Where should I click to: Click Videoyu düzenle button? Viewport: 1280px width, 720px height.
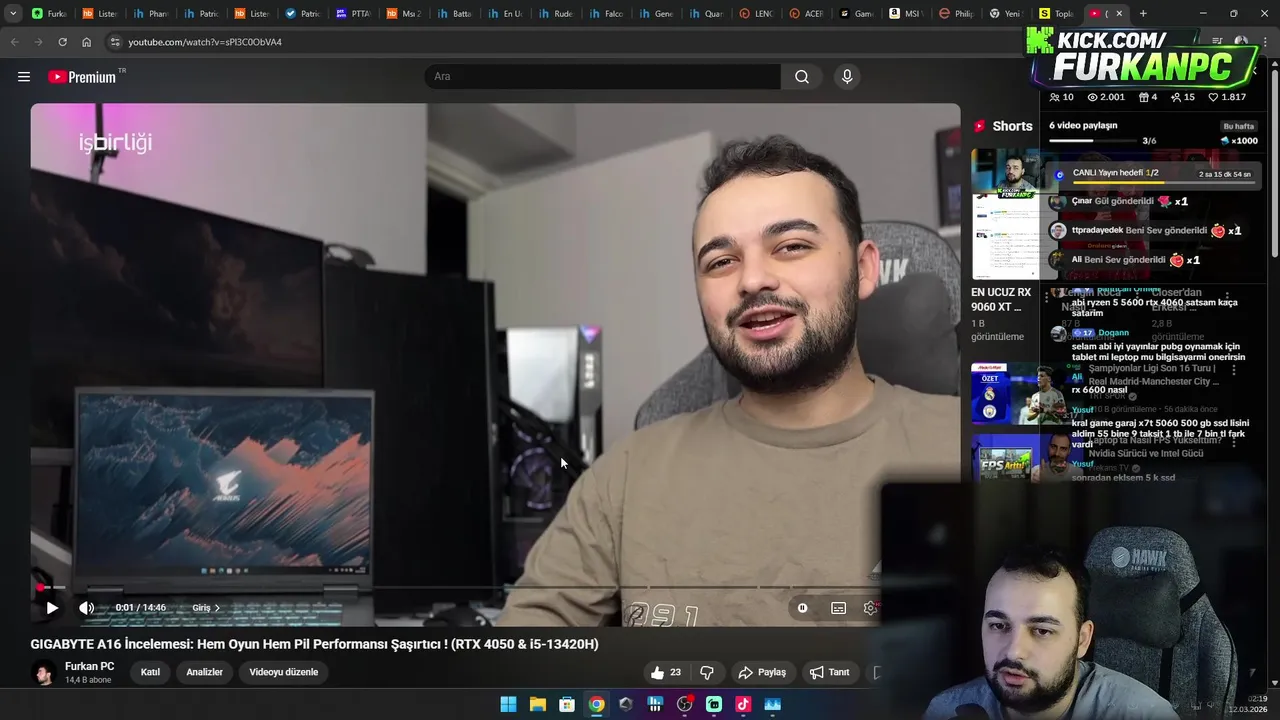click(284, 672)
